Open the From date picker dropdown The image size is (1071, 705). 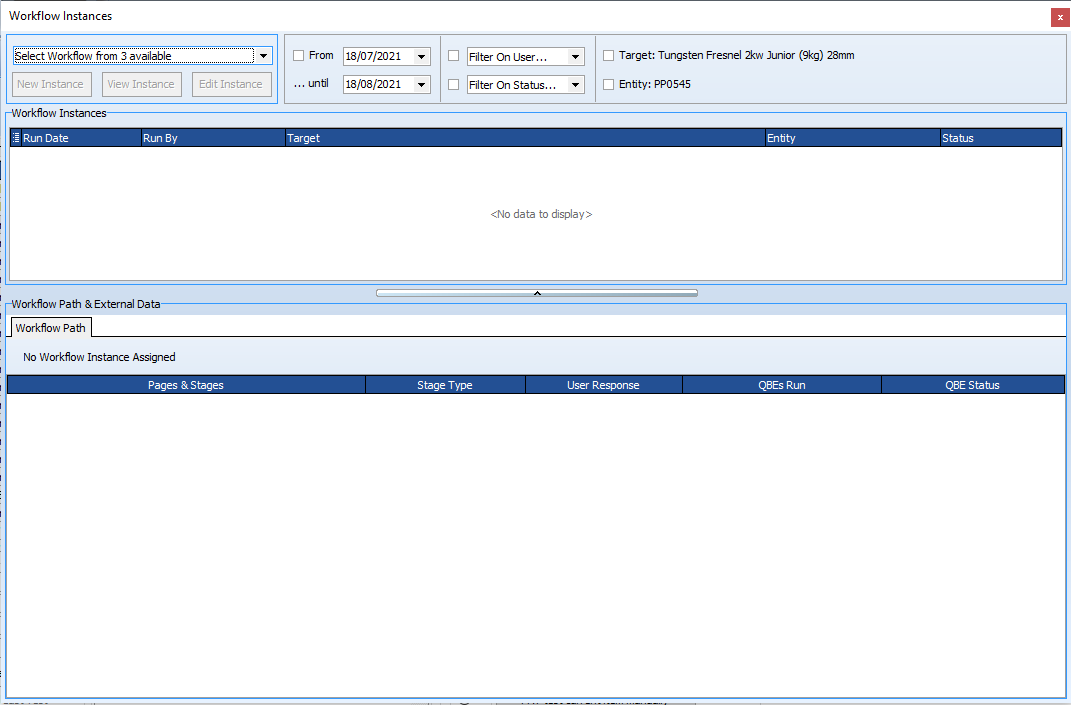click(421, 55)
